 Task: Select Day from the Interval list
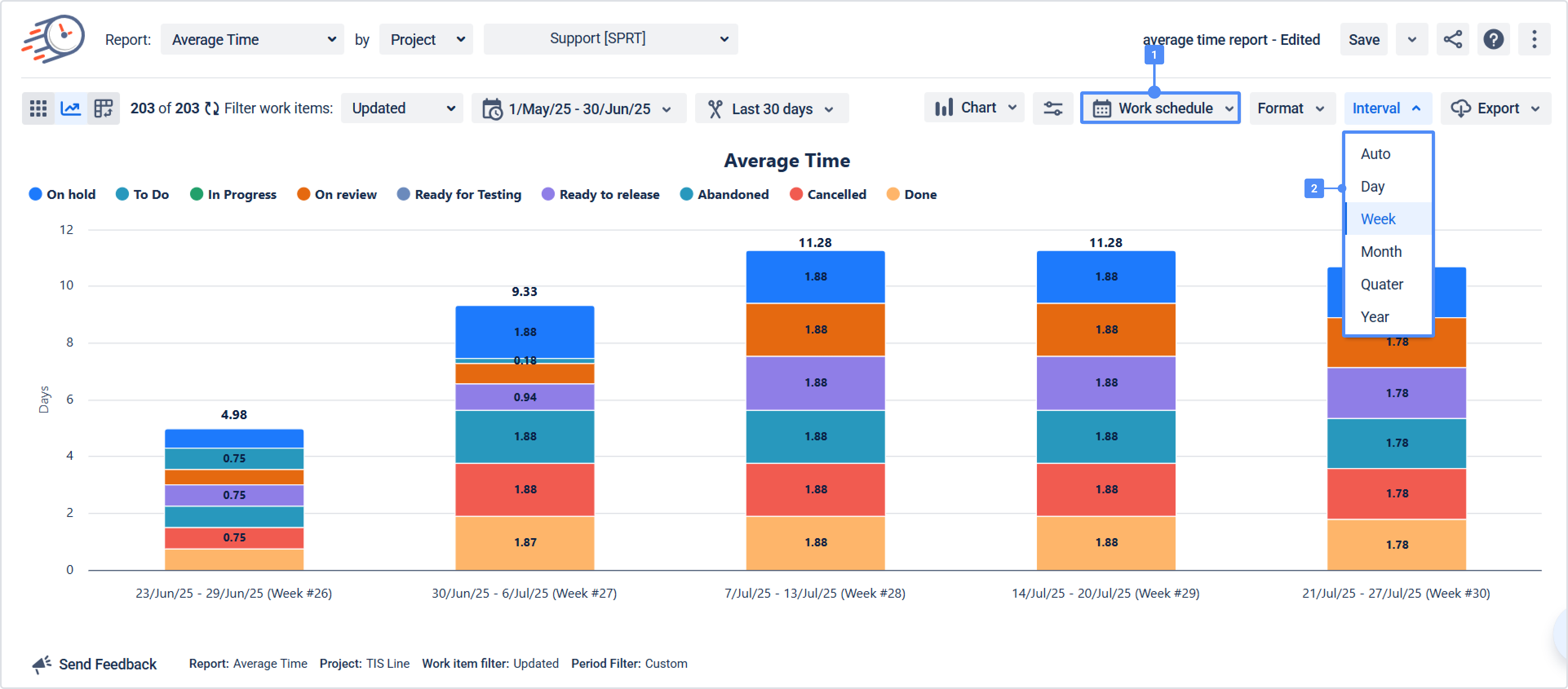[x=1372, y=187]
